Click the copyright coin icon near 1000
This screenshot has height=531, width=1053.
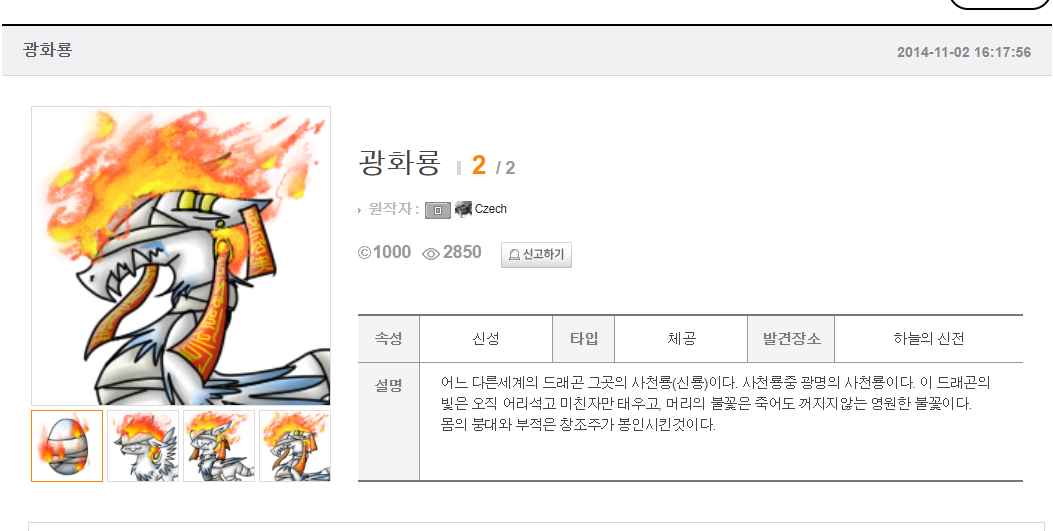coord(365,252)
